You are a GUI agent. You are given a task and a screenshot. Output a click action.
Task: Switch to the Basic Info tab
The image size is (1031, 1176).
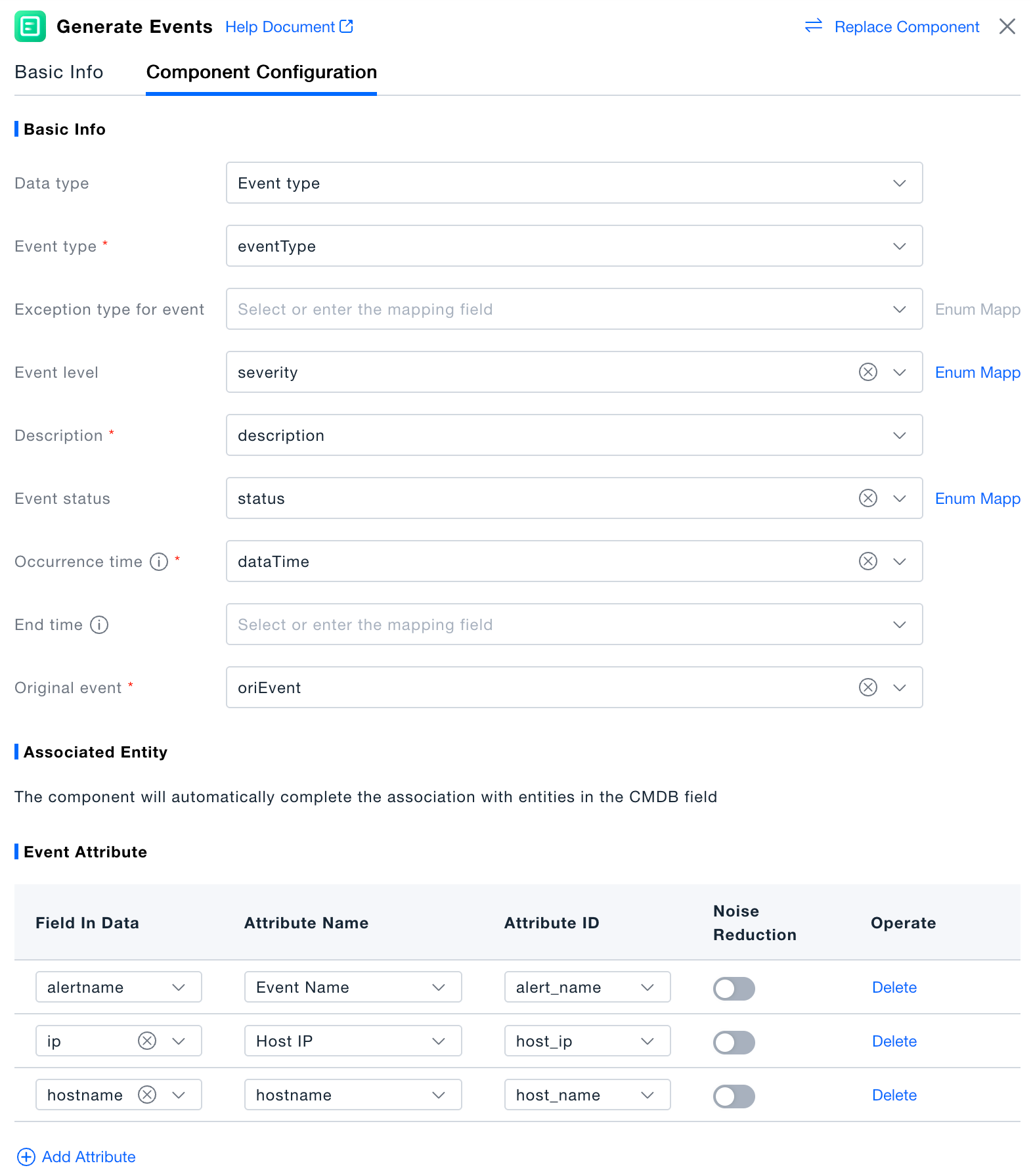[59, 72]
